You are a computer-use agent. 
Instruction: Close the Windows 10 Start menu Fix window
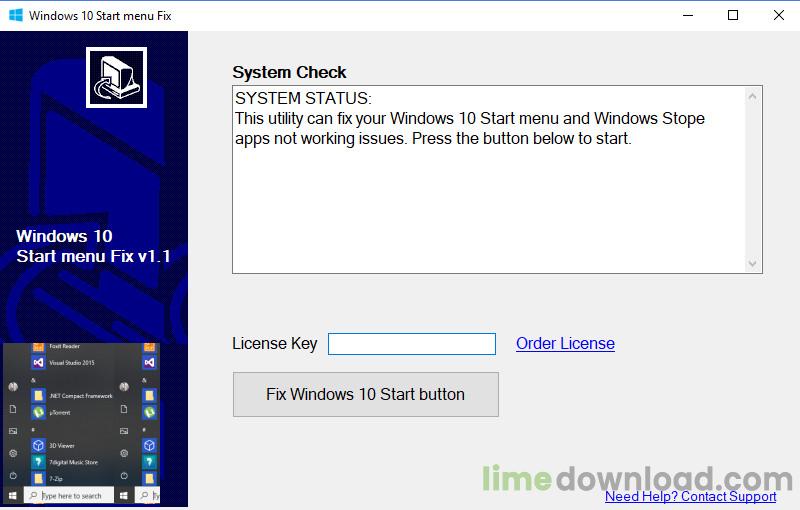(x=779, y=15)
